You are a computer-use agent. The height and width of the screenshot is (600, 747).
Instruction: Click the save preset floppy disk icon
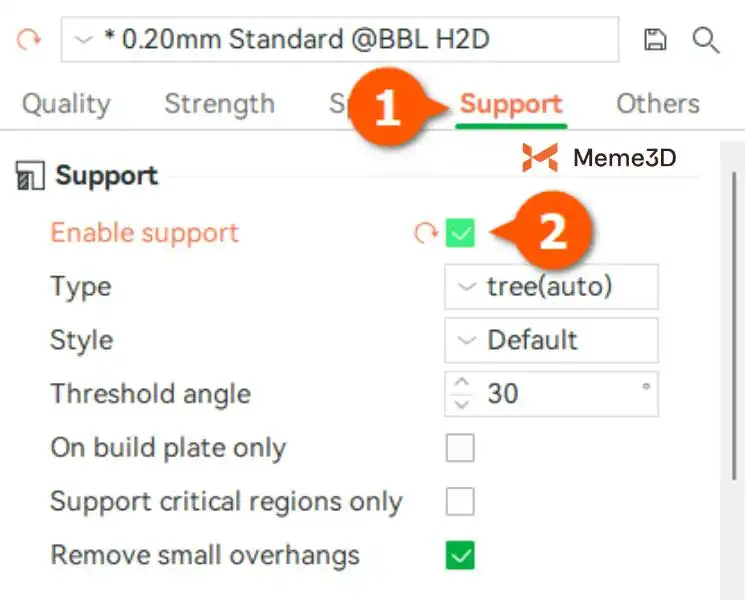(655, 40)
